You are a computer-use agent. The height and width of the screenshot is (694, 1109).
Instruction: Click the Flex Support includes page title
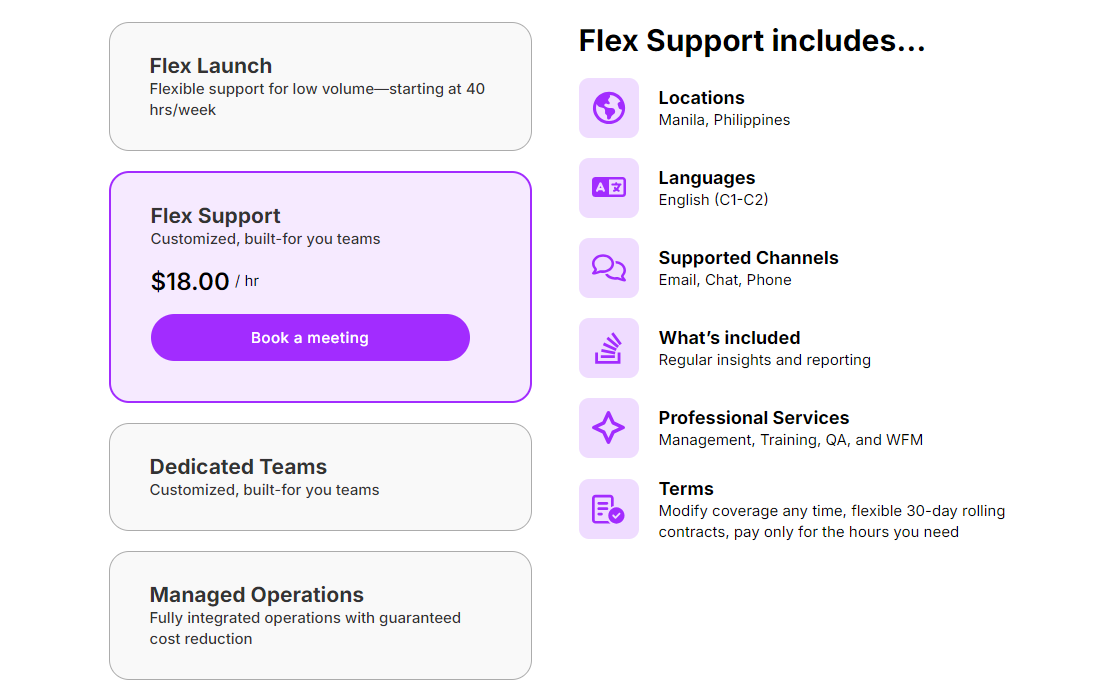(x=751, y=40)
